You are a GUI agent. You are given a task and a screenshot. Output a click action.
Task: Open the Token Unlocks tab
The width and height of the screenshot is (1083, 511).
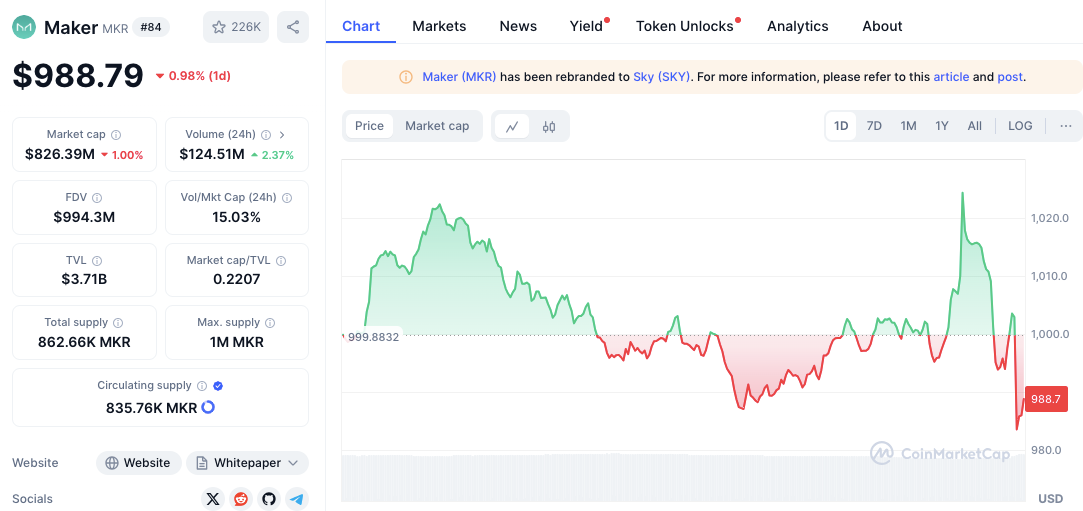point(684,26)
